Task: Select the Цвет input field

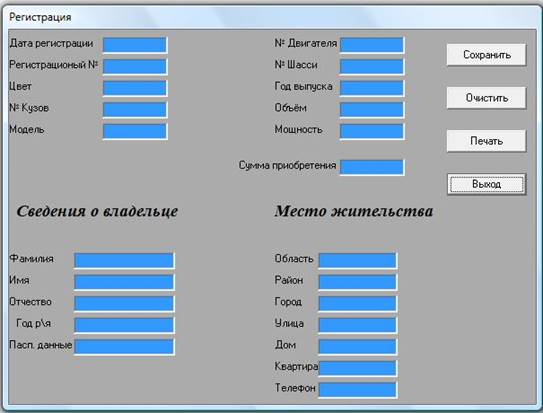Action: coord(135,88)
